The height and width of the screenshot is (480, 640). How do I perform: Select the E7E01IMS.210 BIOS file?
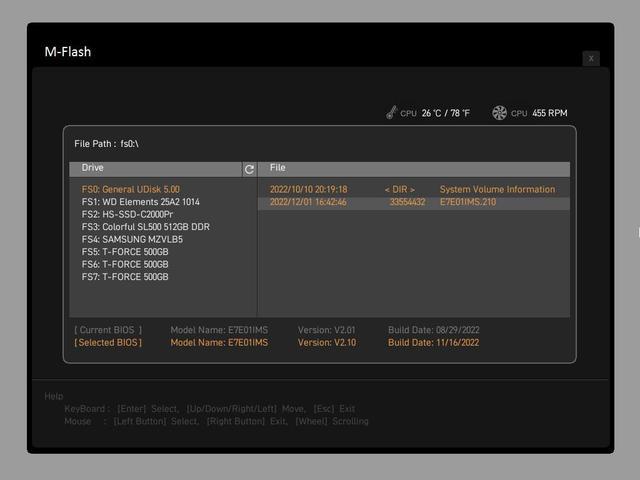click(467, 202)
